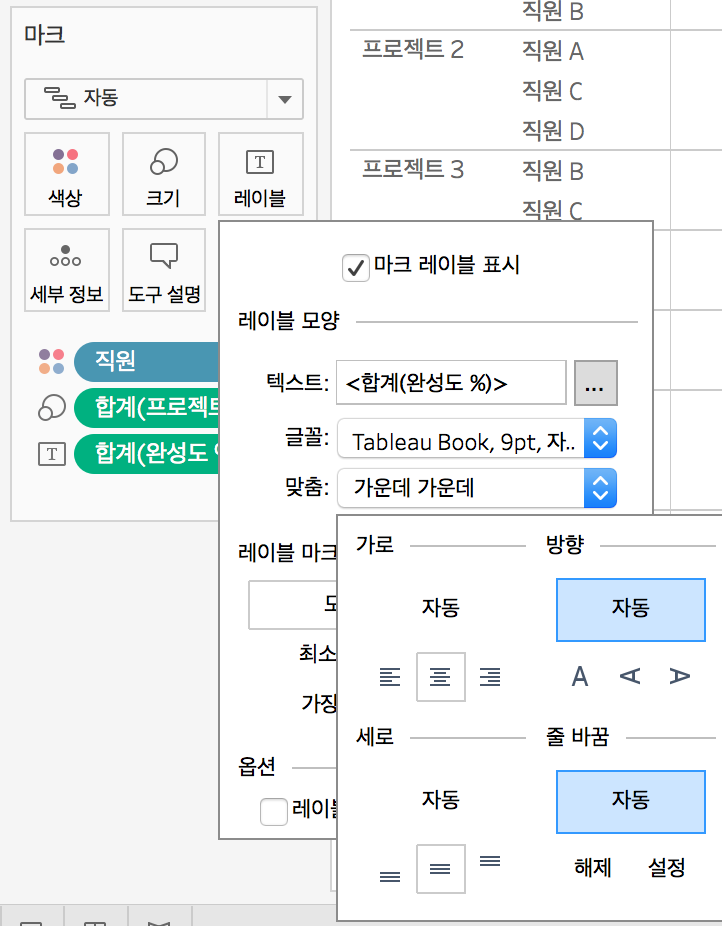This screenshot has width=722, height=926.
Task: Click label T icon beside 합계(완성도) pill
Action: (x=51, y=454)
